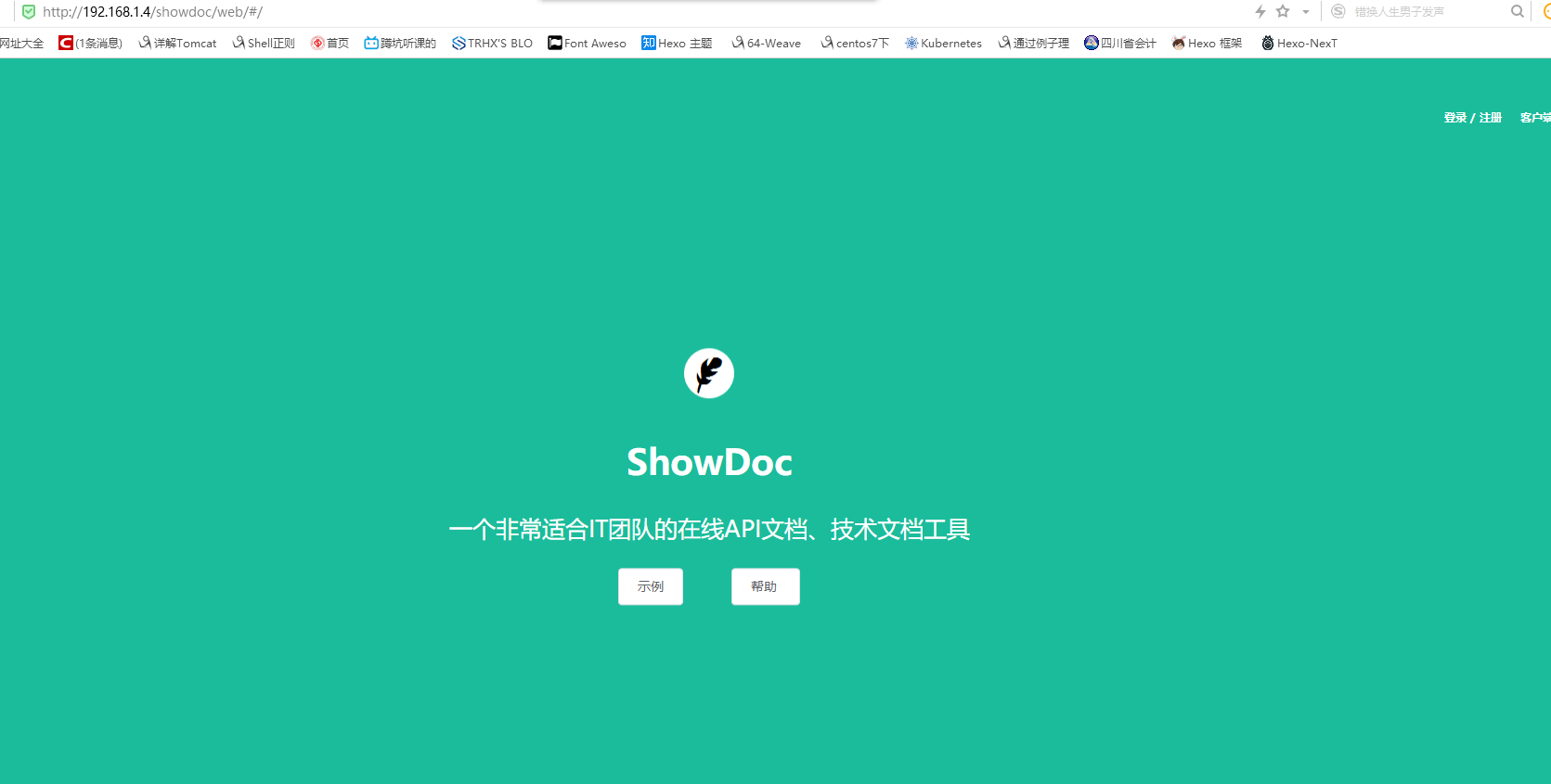The width and height of the screenshot is (1551, 784).
Task: Click the 一个非常适合IT团队 subtitle text
Action: [x=709, y=530]
